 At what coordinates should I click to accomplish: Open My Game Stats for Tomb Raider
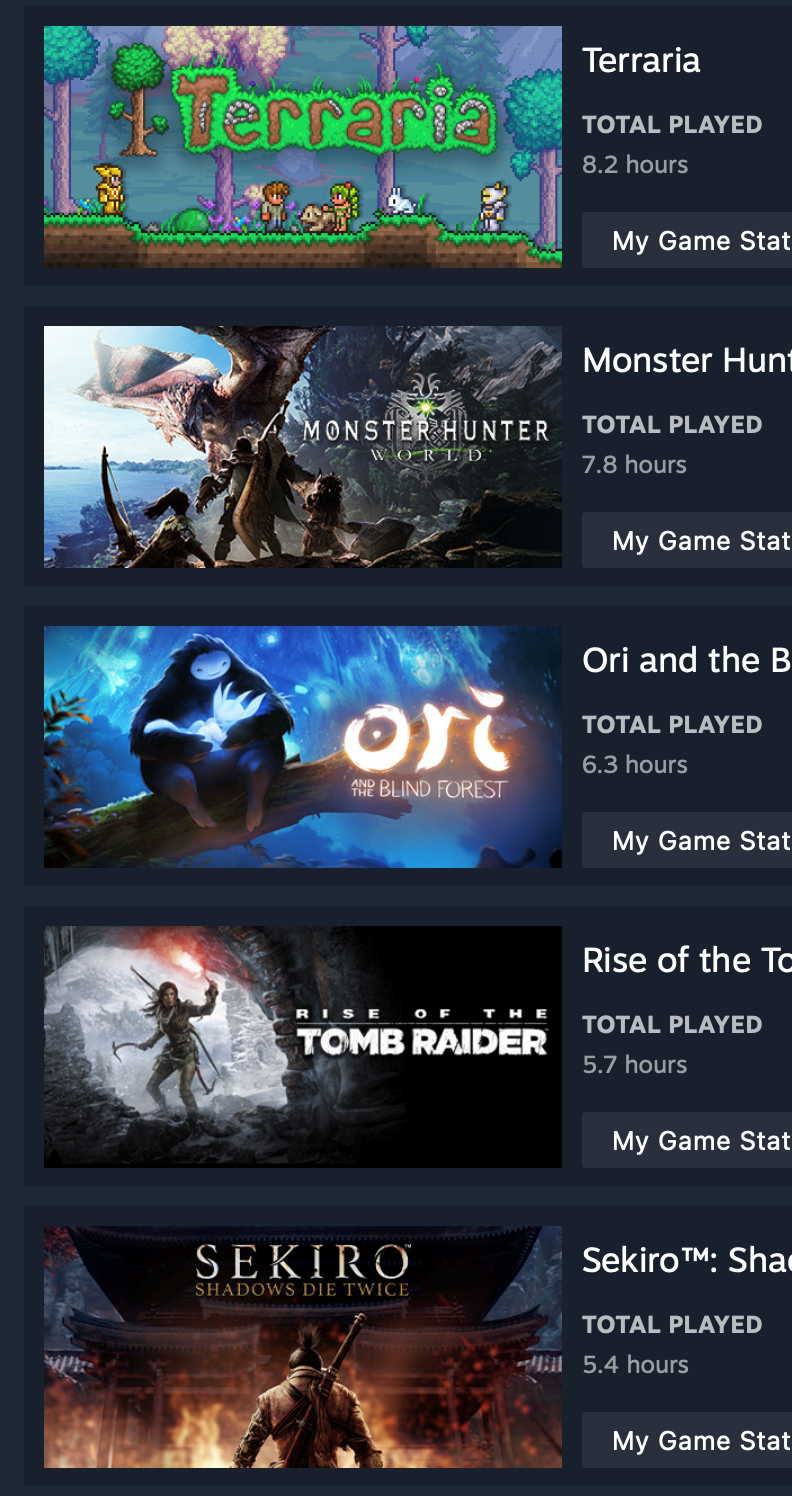pos(687,1140)
